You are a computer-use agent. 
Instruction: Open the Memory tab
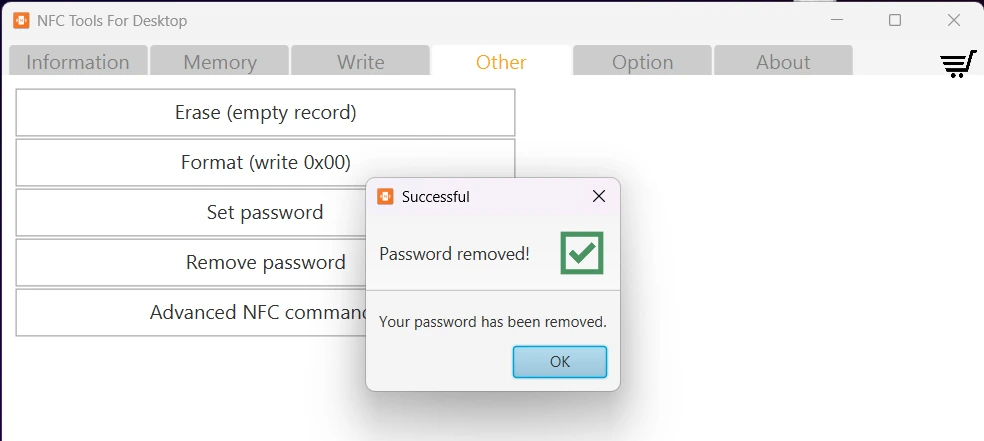click(220, 62)
